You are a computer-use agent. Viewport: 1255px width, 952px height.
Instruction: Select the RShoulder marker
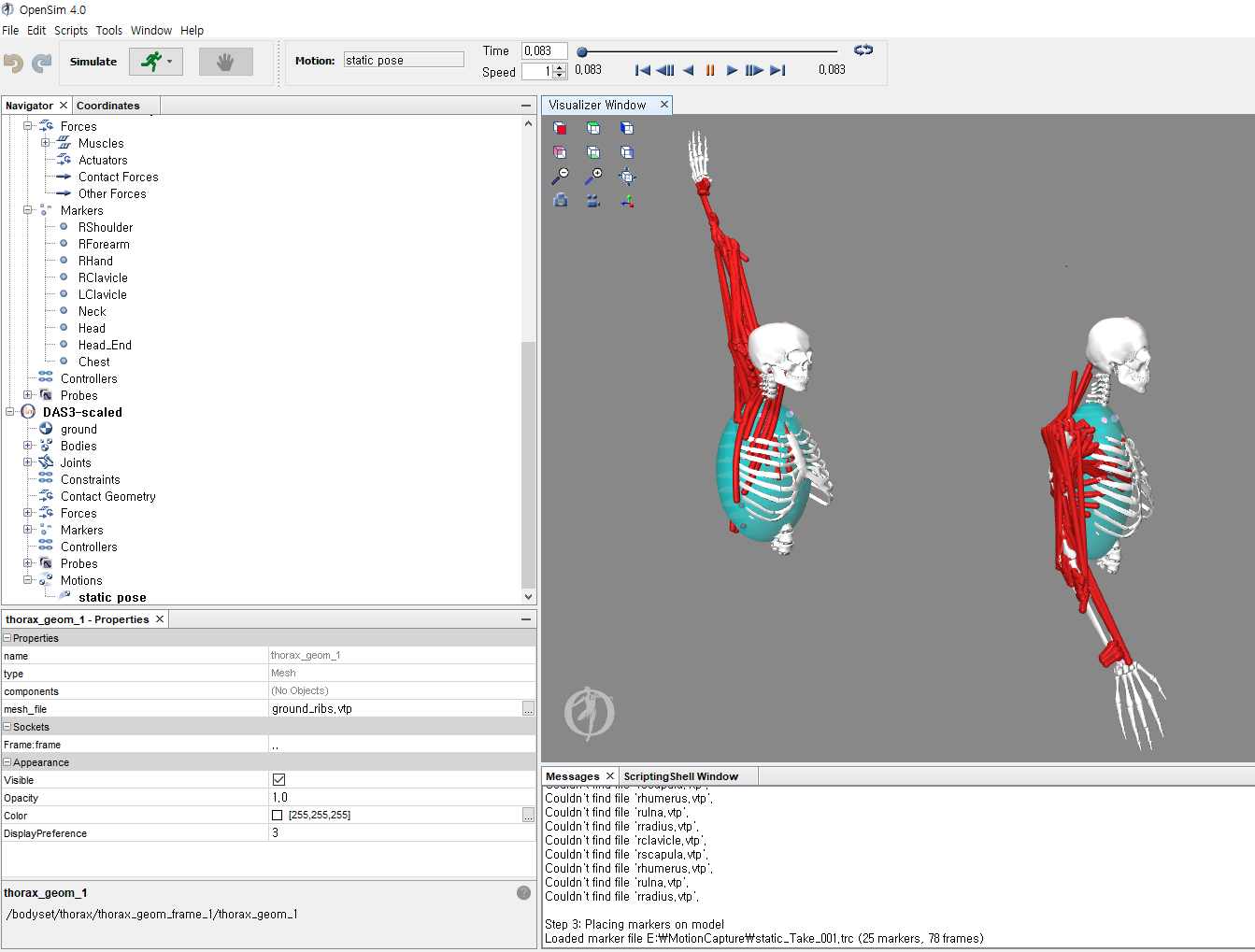[x=106, y=227]
